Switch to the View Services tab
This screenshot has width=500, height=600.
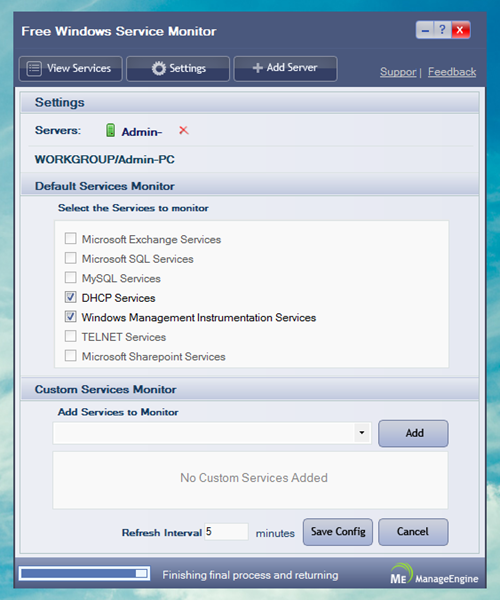click(71, 68)
